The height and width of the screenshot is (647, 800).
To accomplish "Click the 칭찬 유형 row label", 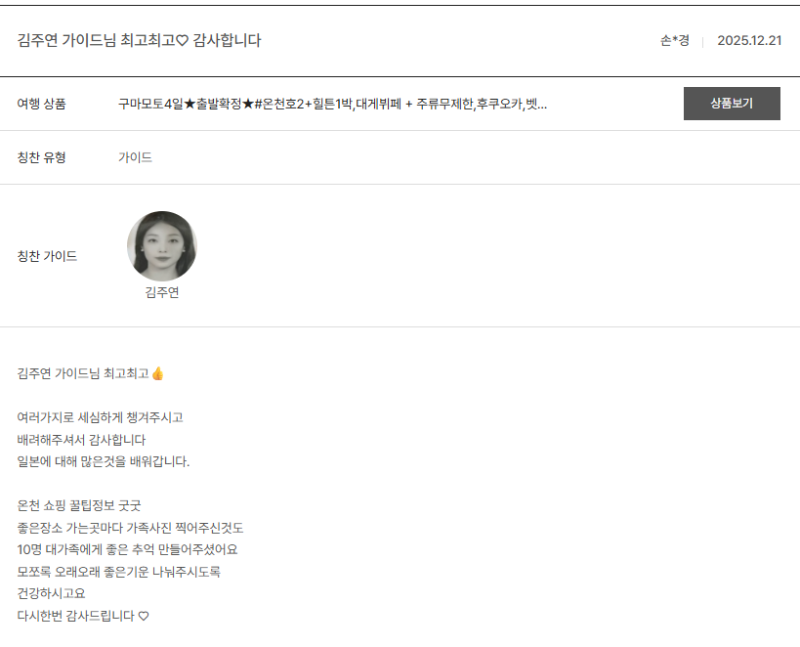I will (x=42, y=158).
